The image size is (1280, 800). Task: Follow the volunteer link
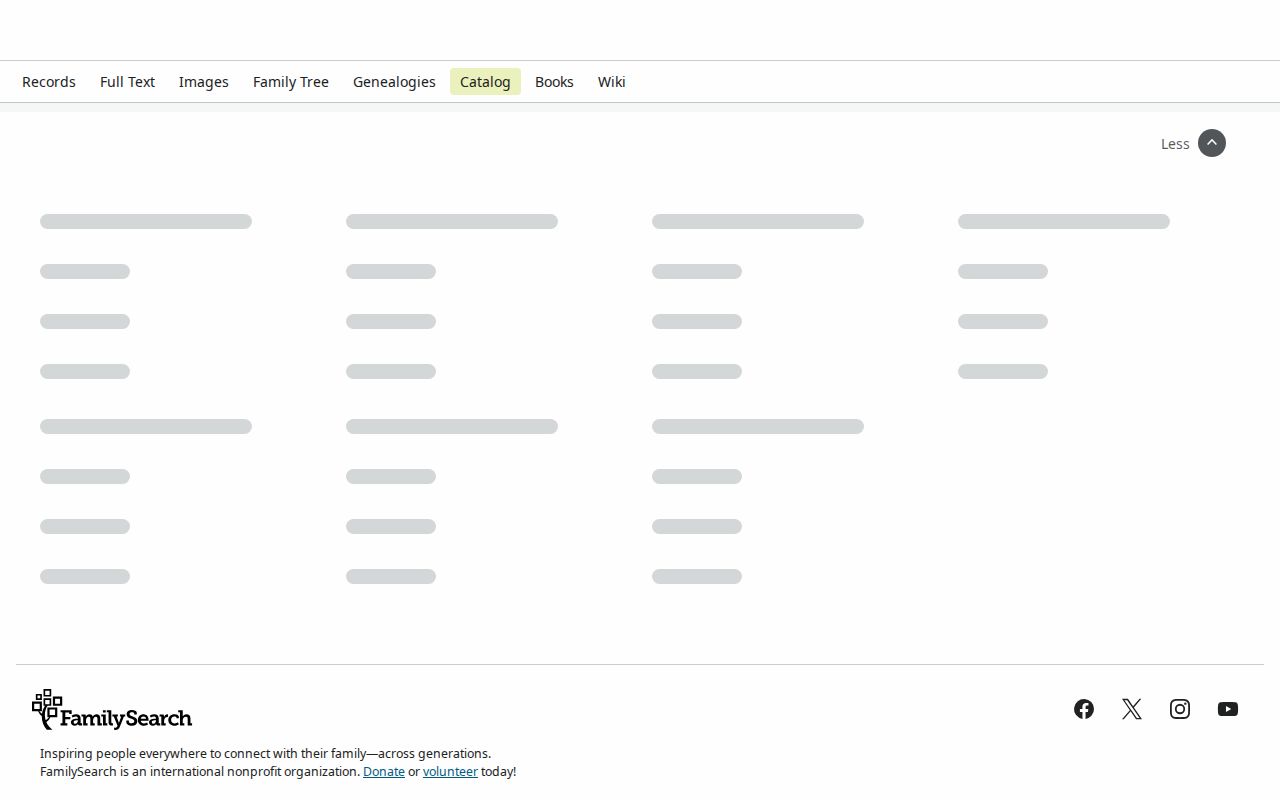[450, 772]
